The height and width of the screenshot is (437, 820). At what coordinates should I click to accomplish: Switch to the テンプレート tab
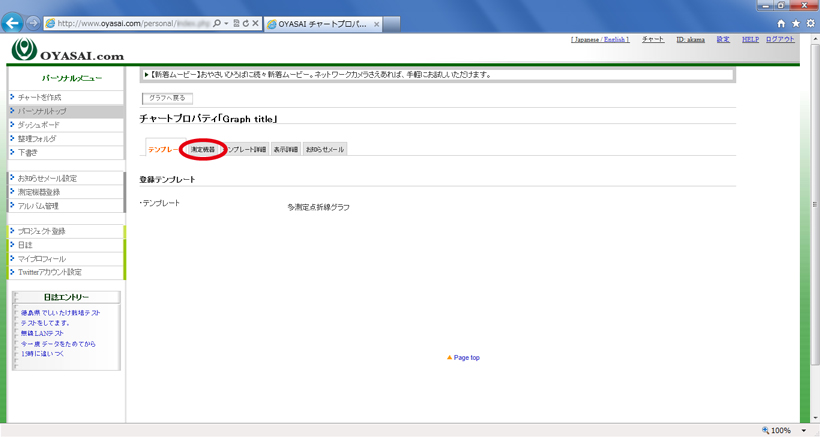pyautogui.click(x=163, y=150)
